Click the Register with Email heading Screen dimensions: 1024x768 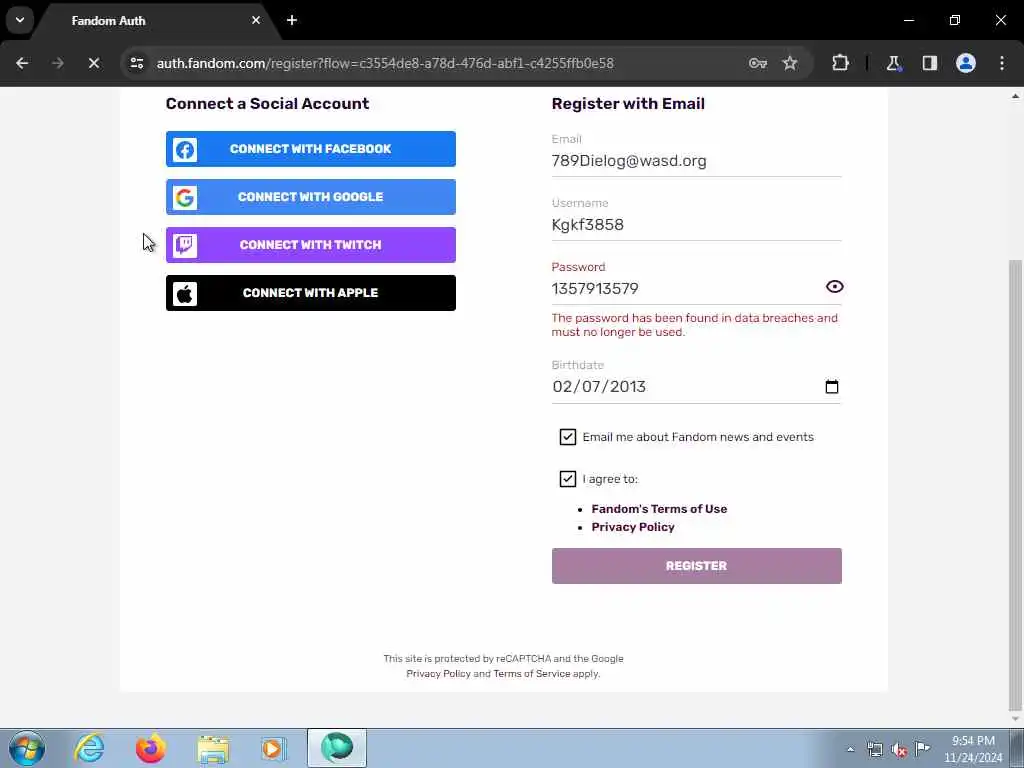628,103
